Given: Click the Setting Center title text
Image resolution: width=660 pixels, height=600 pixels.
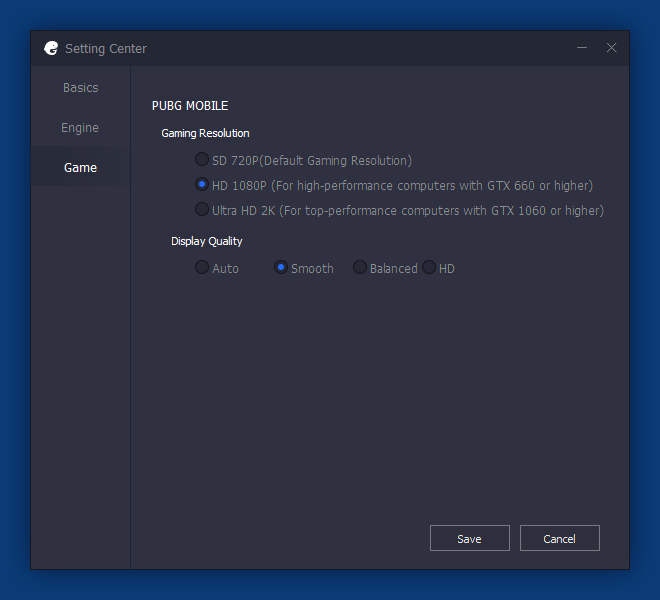Looking at the screenshot, I should 106,49.
